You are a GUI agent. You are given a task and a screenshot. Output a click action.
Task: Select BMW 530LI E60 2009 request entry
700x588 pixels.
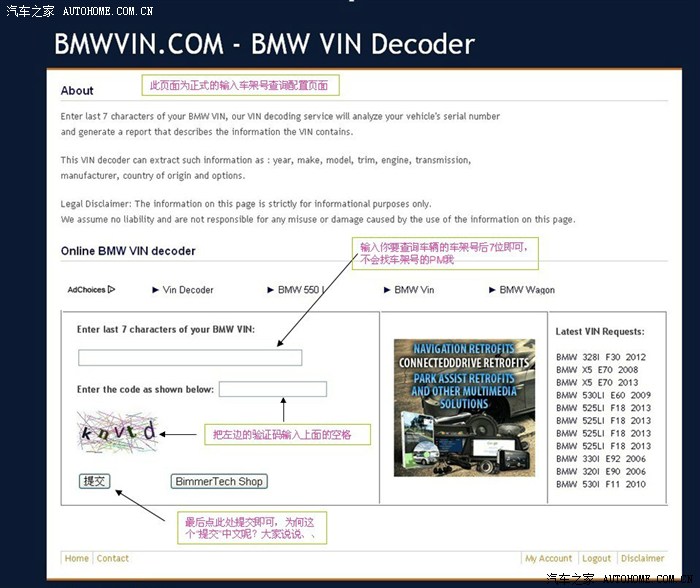click(x=601, y=395)
